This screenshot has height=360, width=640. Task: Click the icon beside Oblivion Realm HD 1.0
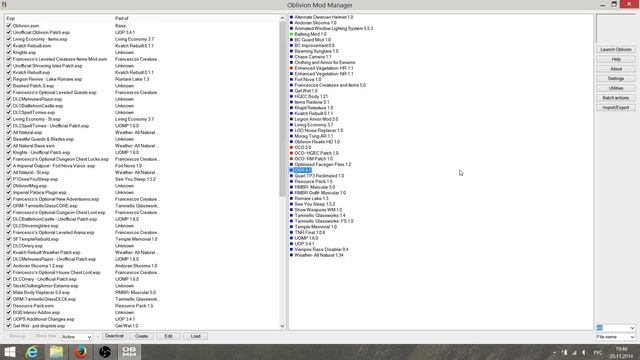(291, 142)
